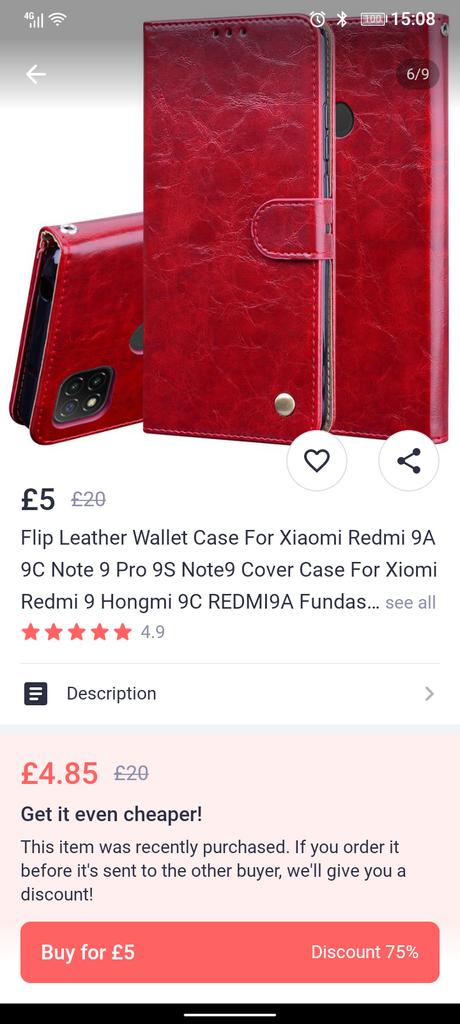The image size is (460, 1024).
Task: Tap the alarm clock status icon
Action: coord(318,19)
